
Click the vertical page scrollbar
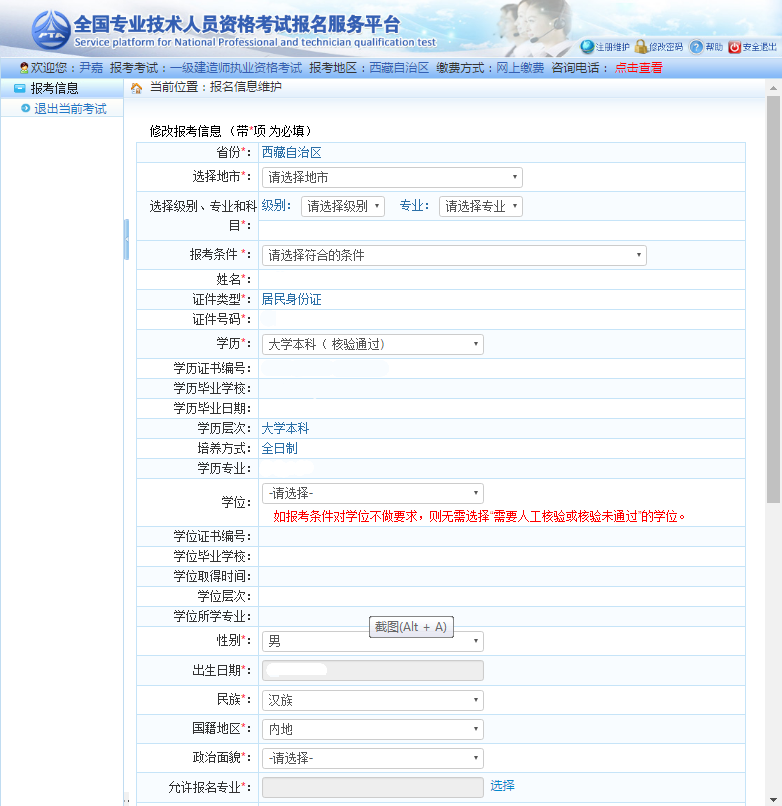(773, 300)
